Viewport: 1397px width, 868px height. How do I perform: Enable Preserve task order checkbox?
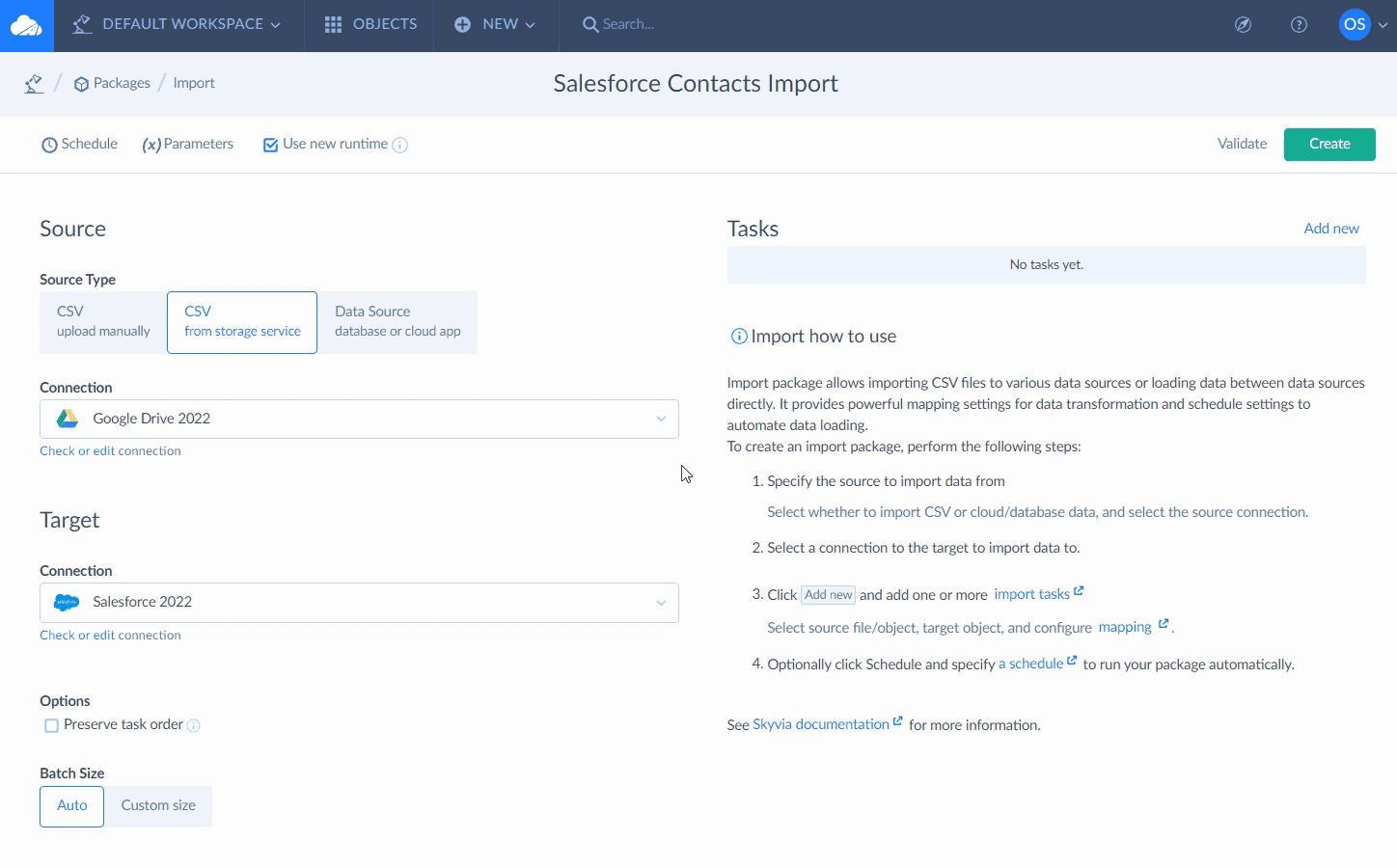click(x=52, y=725)
